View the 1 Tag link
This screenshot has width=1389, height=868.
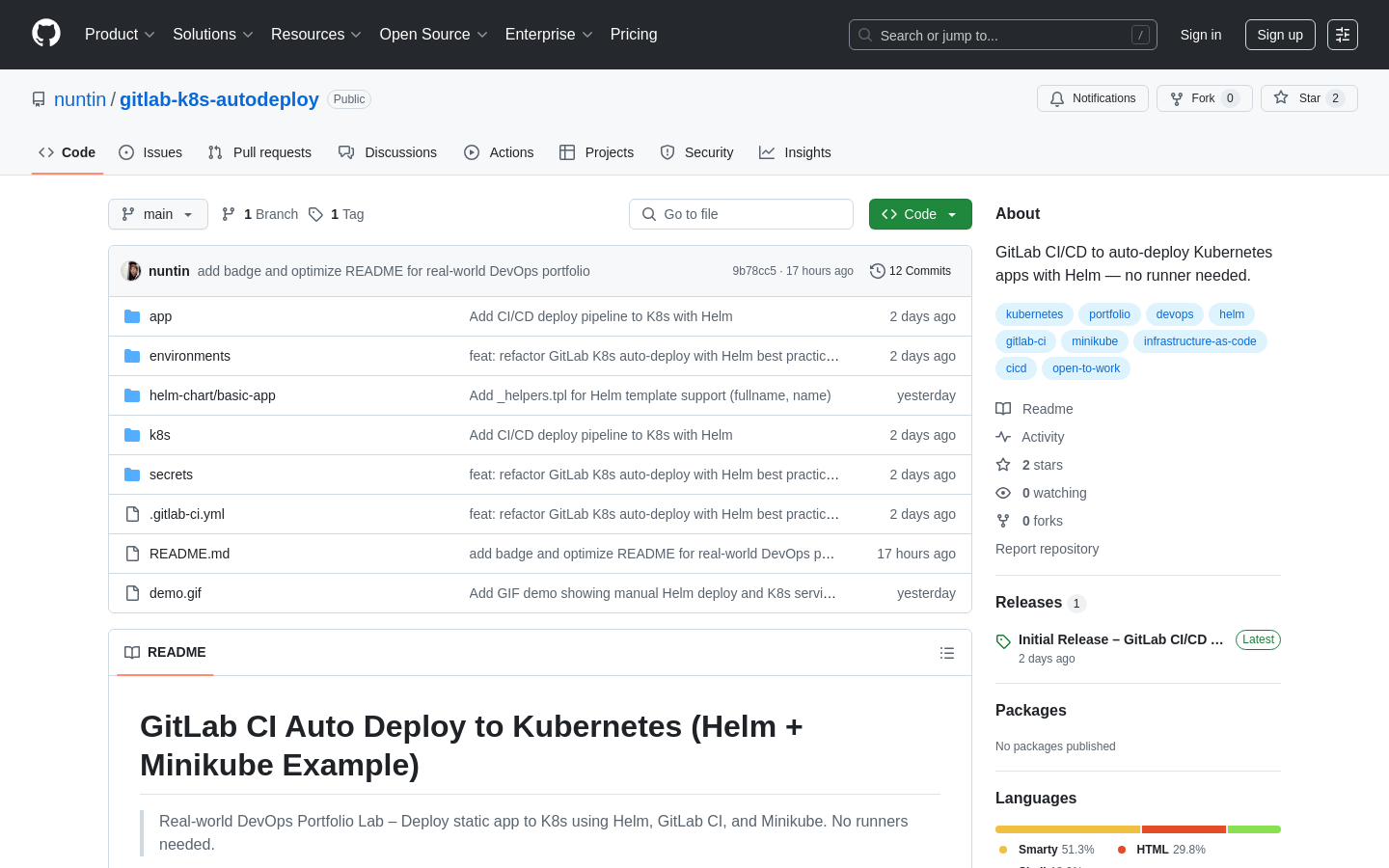336,214
